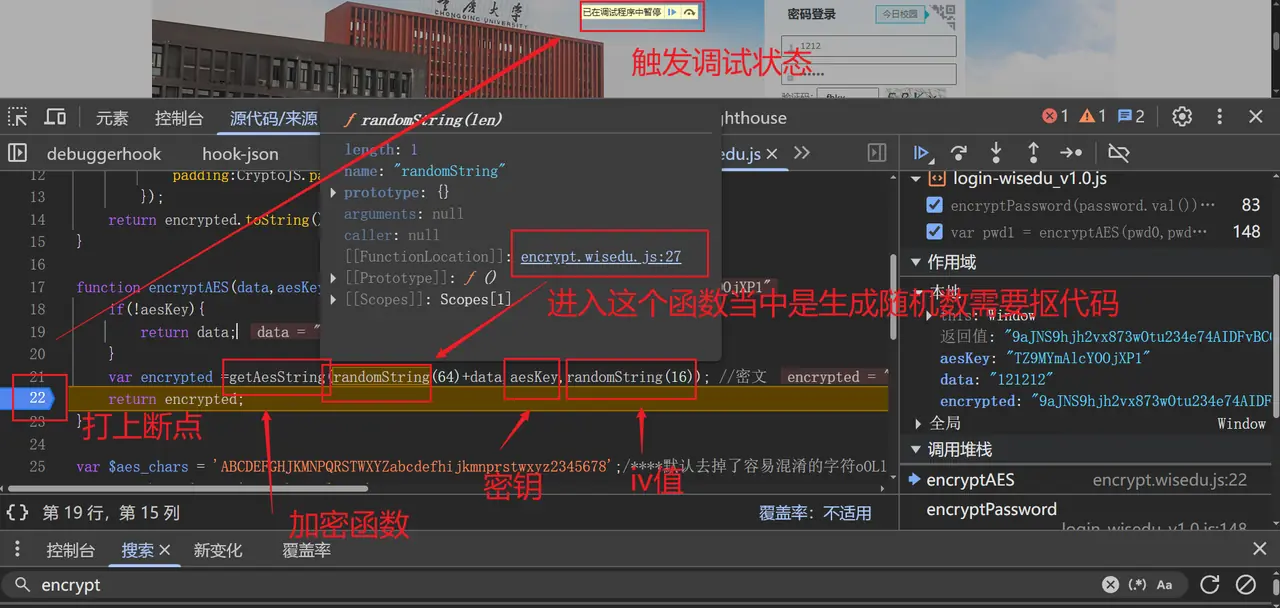
Task: Step over next function call
Action: 958,153
